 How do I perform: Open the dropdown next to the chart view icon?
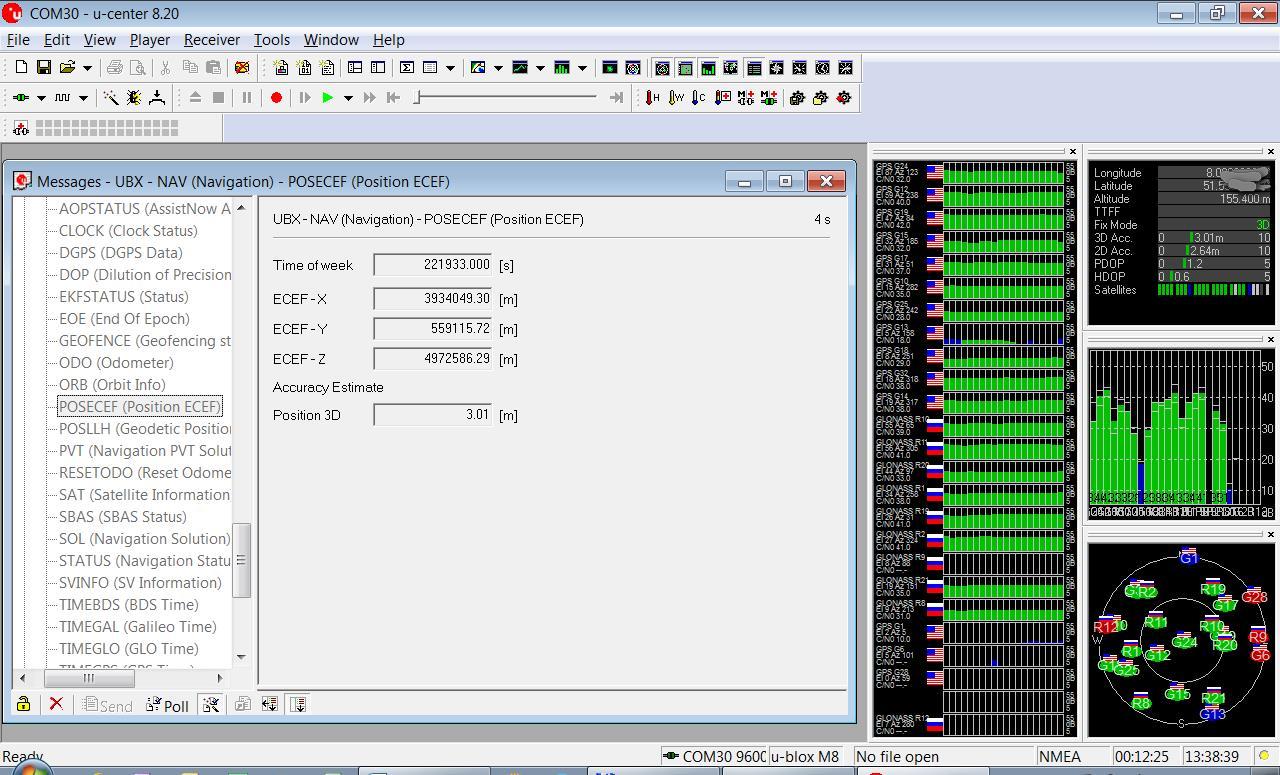pos(540,68)
